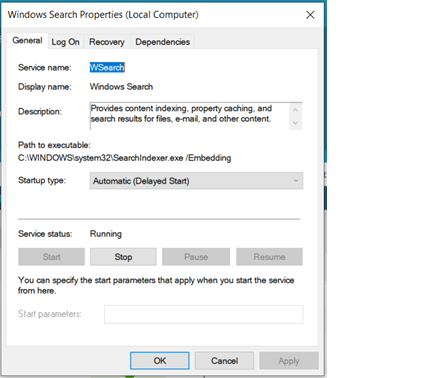The width and height of the screenshot is (440, 378).
Task: Click the Startup type label
Action: (42, 180)
